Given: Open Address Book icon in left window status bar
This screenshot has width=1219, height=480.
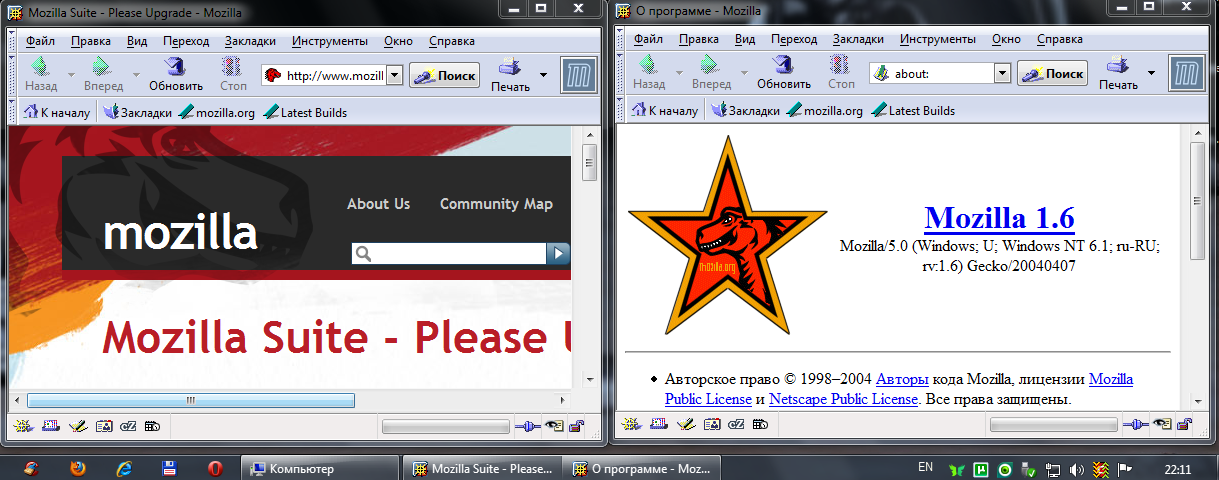Looking at the screenshot, I should click(x=103, y=426).
